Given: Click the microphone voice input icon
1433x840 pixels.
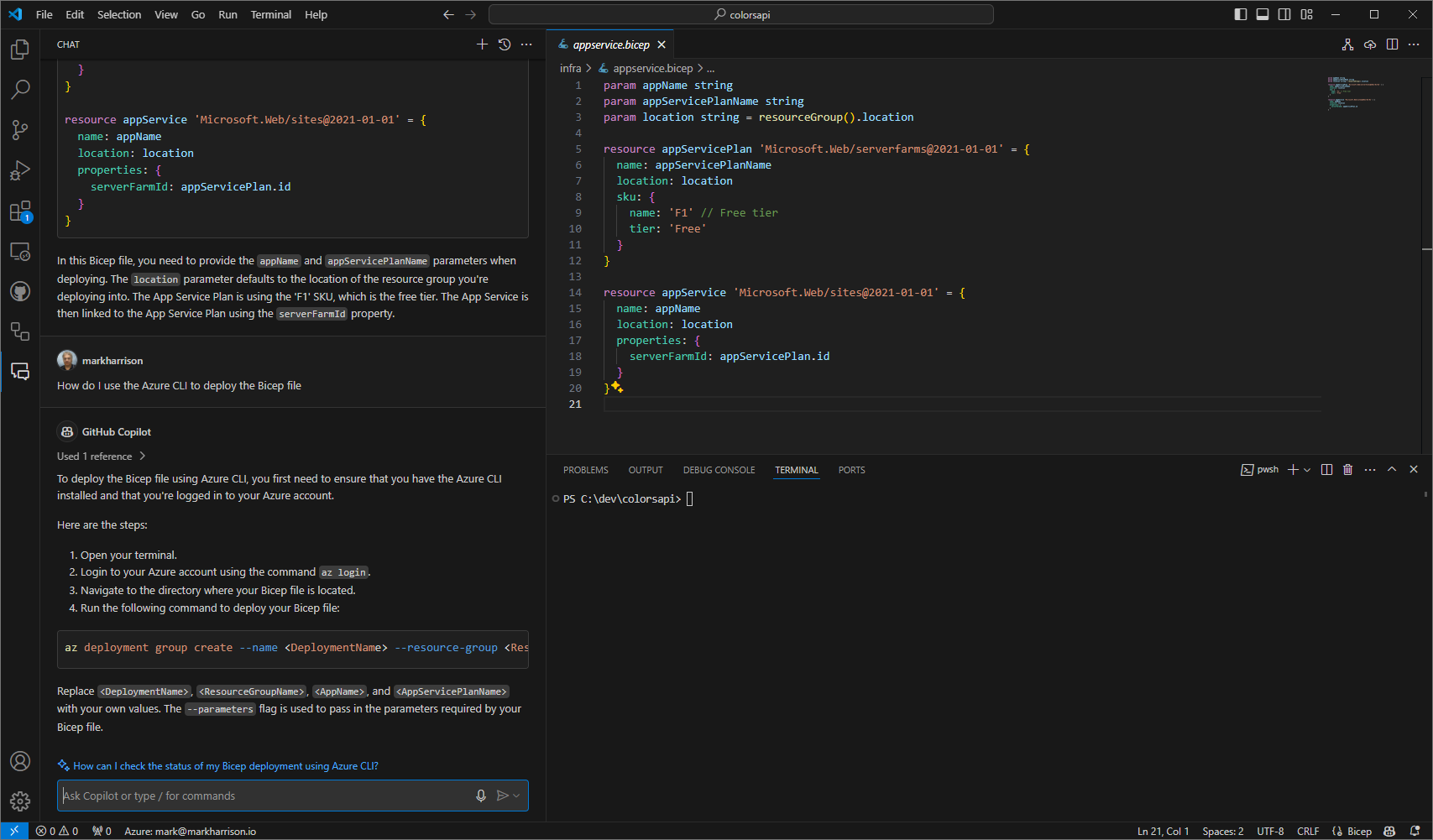Looking at the screenshot, I should [x=481, y=796].
